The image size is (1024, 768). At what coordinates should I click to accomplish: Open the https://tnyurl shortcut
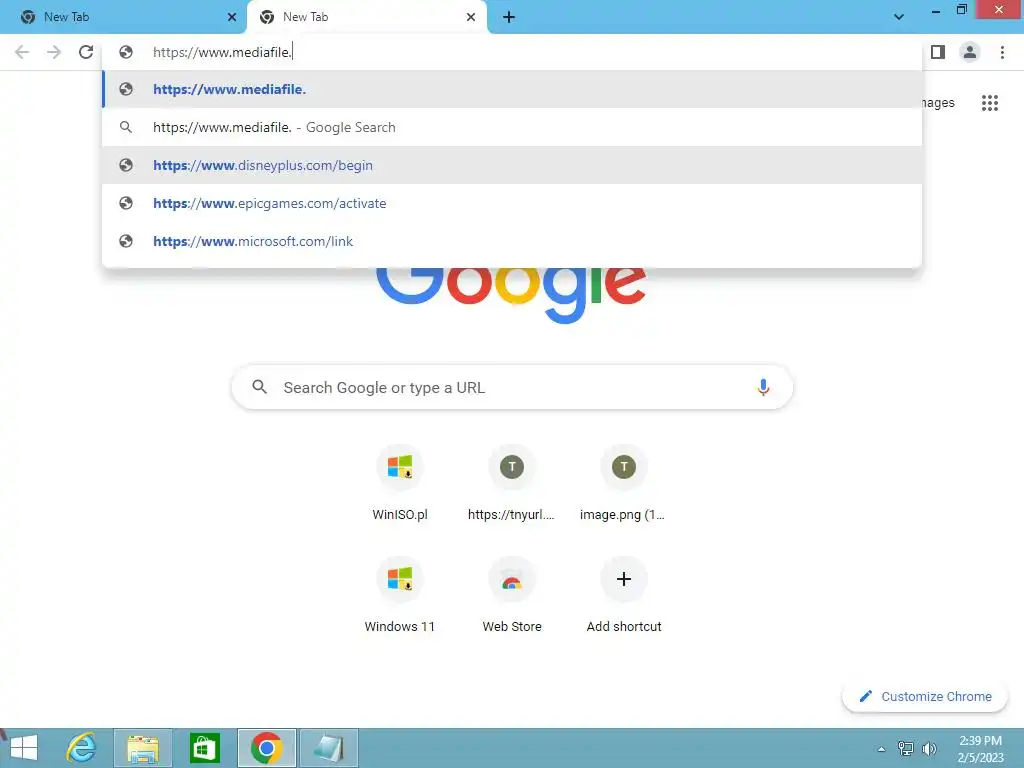coord(511,483)
